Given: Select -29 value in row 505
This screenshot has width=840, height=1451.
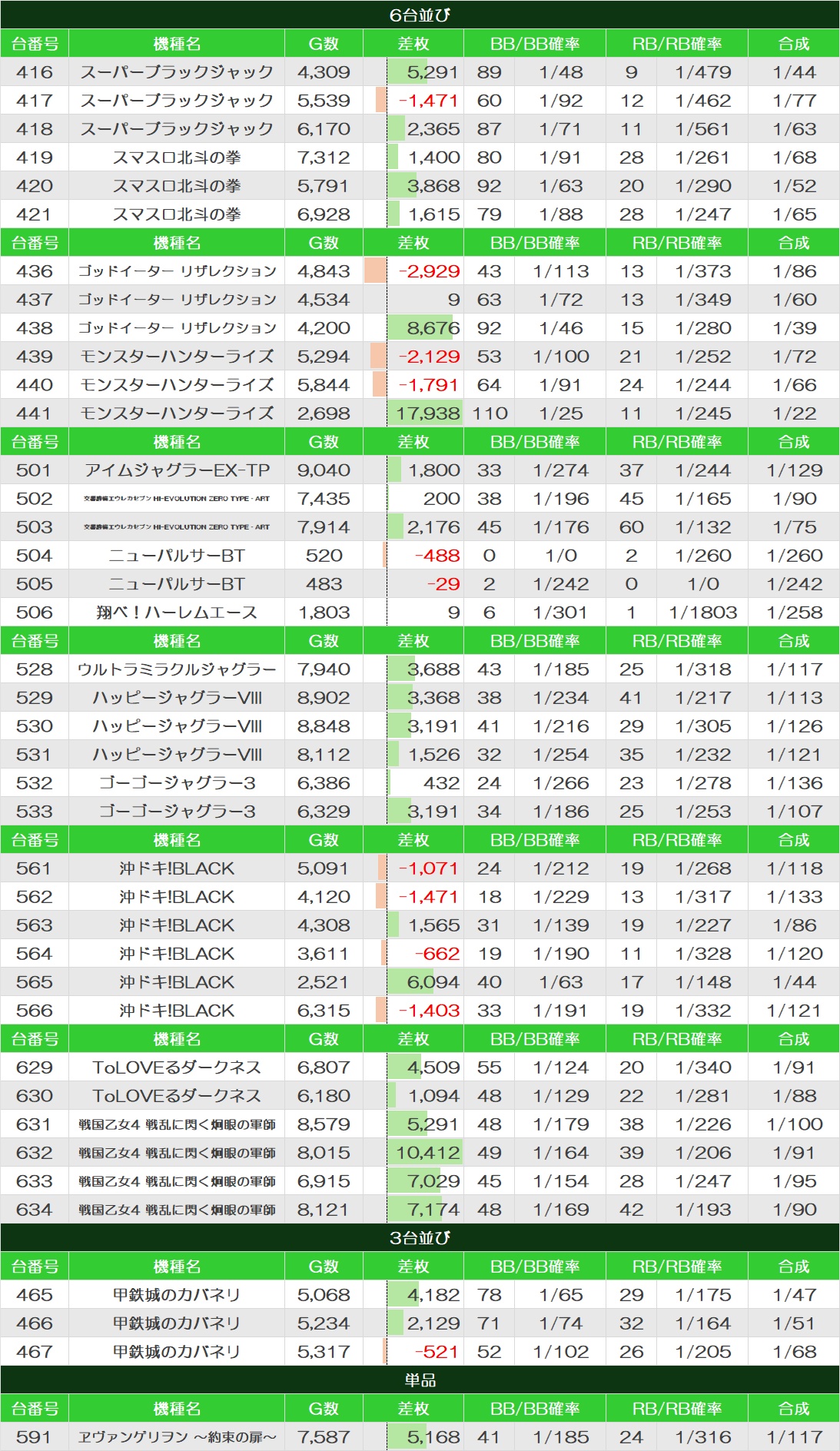Looking at the screenshot, I should point(443,584).
